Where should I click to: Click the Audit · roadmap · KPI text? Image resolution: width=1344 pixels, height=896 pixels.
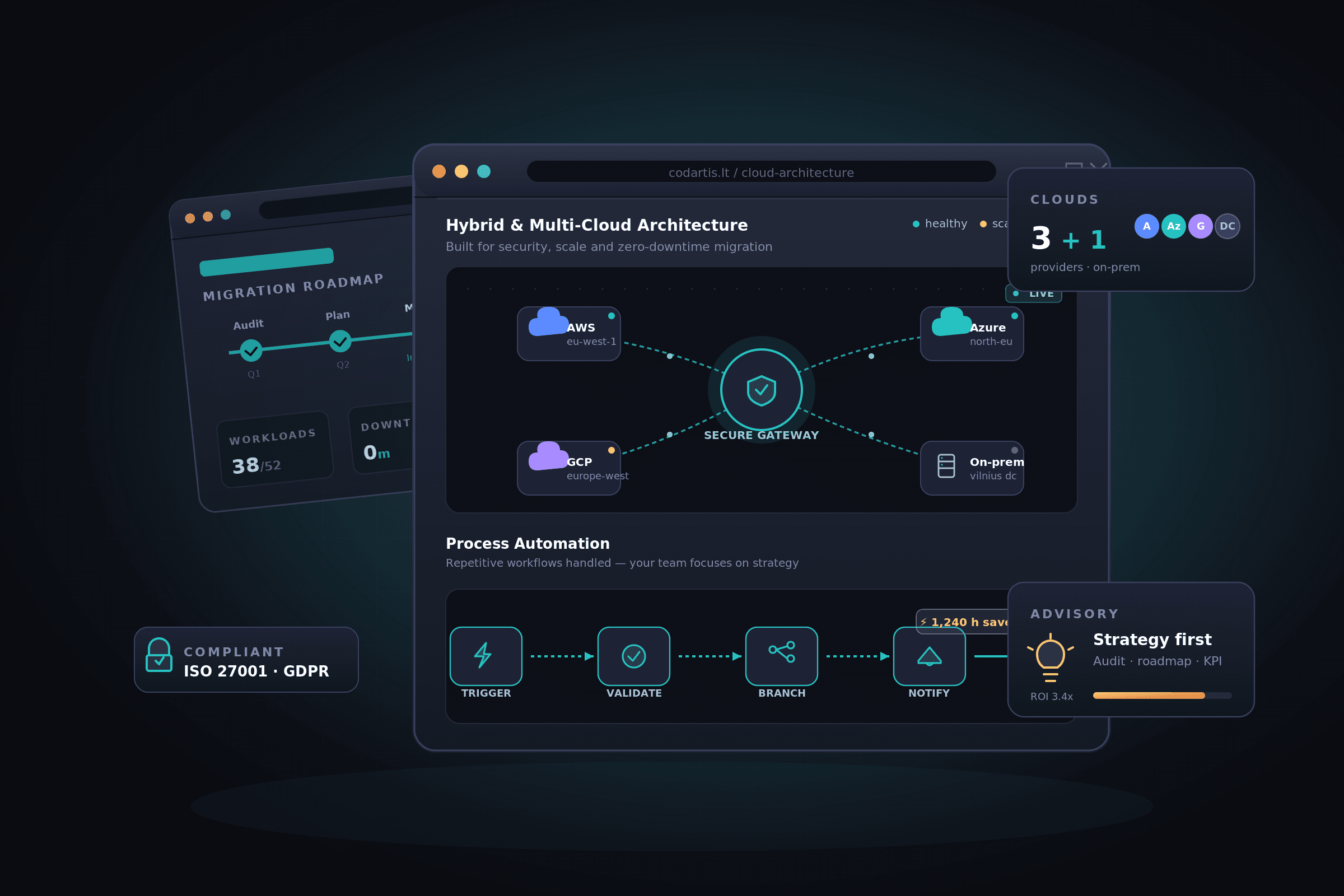(1157, 661)
